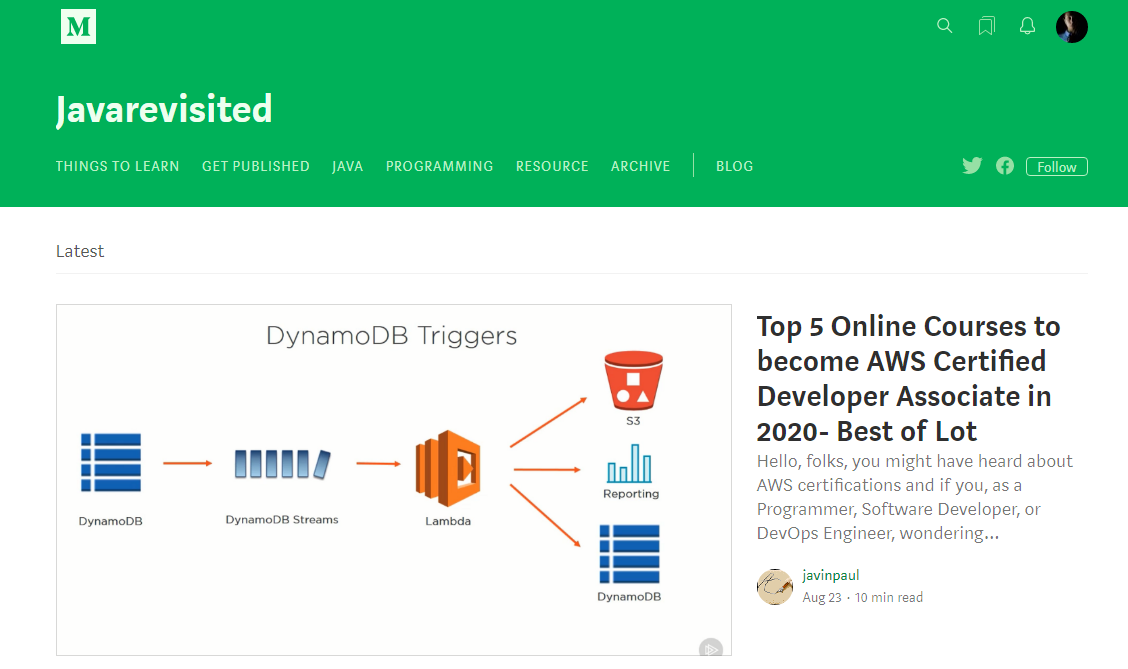The image size is (1128, 669).
Task: Open the notifications bell icon
Action: [x=1027, y=26]
